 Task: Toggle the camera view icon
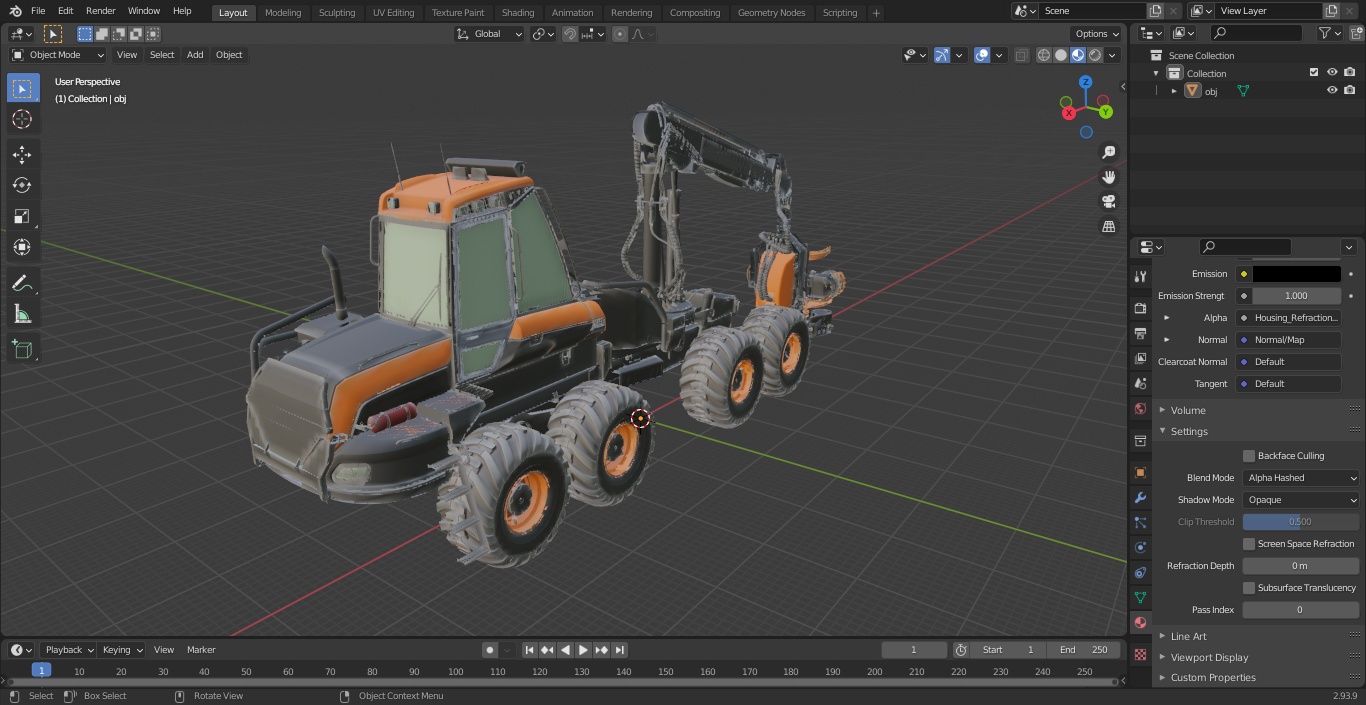[1109, 202]
